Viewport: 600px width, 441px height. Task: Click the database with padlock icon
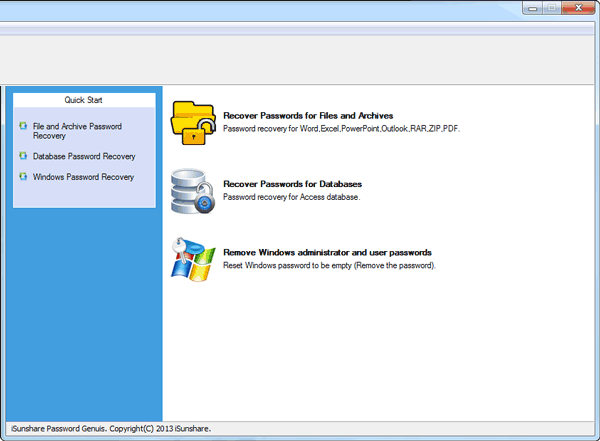point(193,190)
